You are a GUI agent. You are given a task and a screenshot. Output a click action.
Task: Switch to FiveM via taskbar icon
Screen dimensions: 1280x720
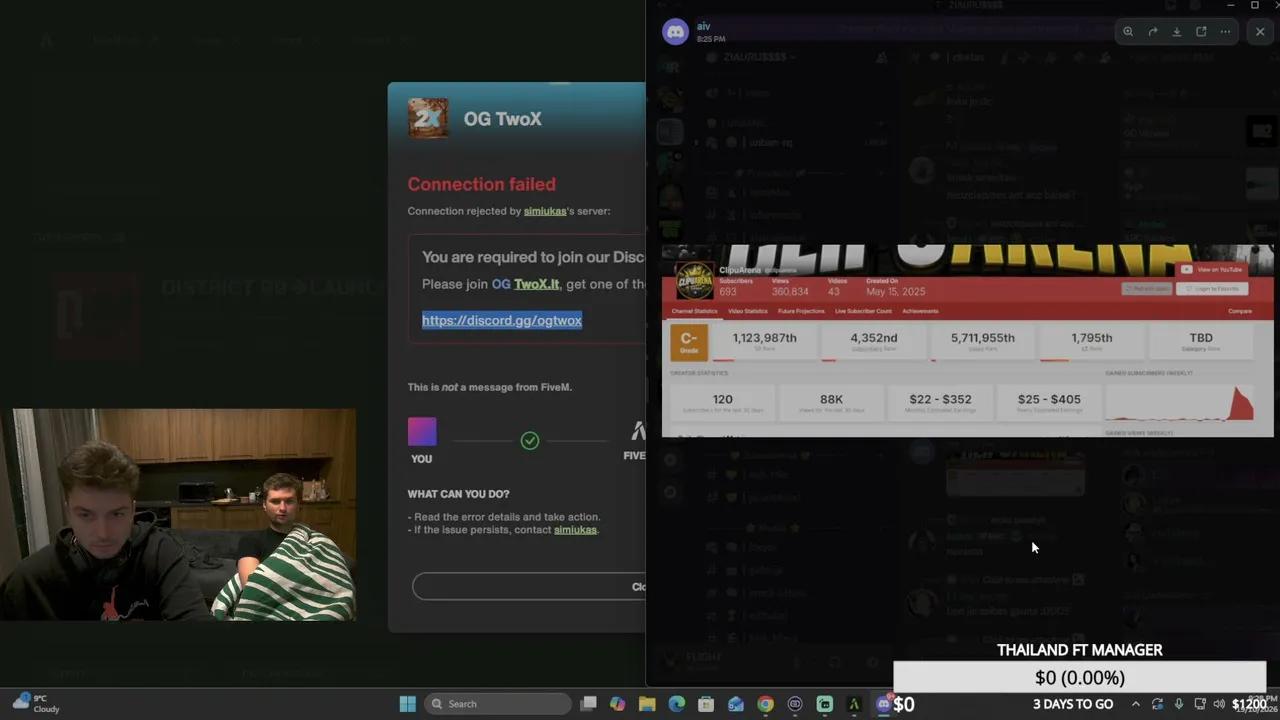pos(854,704)
